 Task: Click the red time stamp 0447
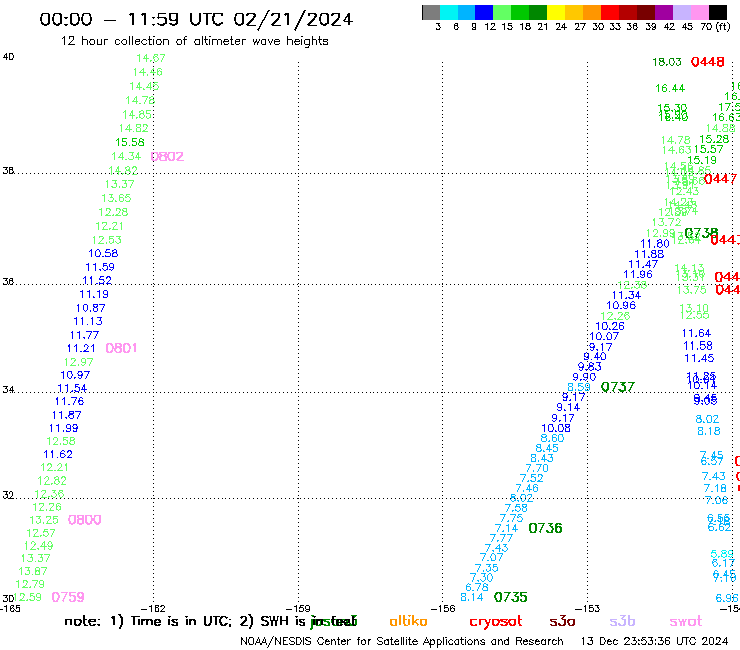click(x=720, y=179)
